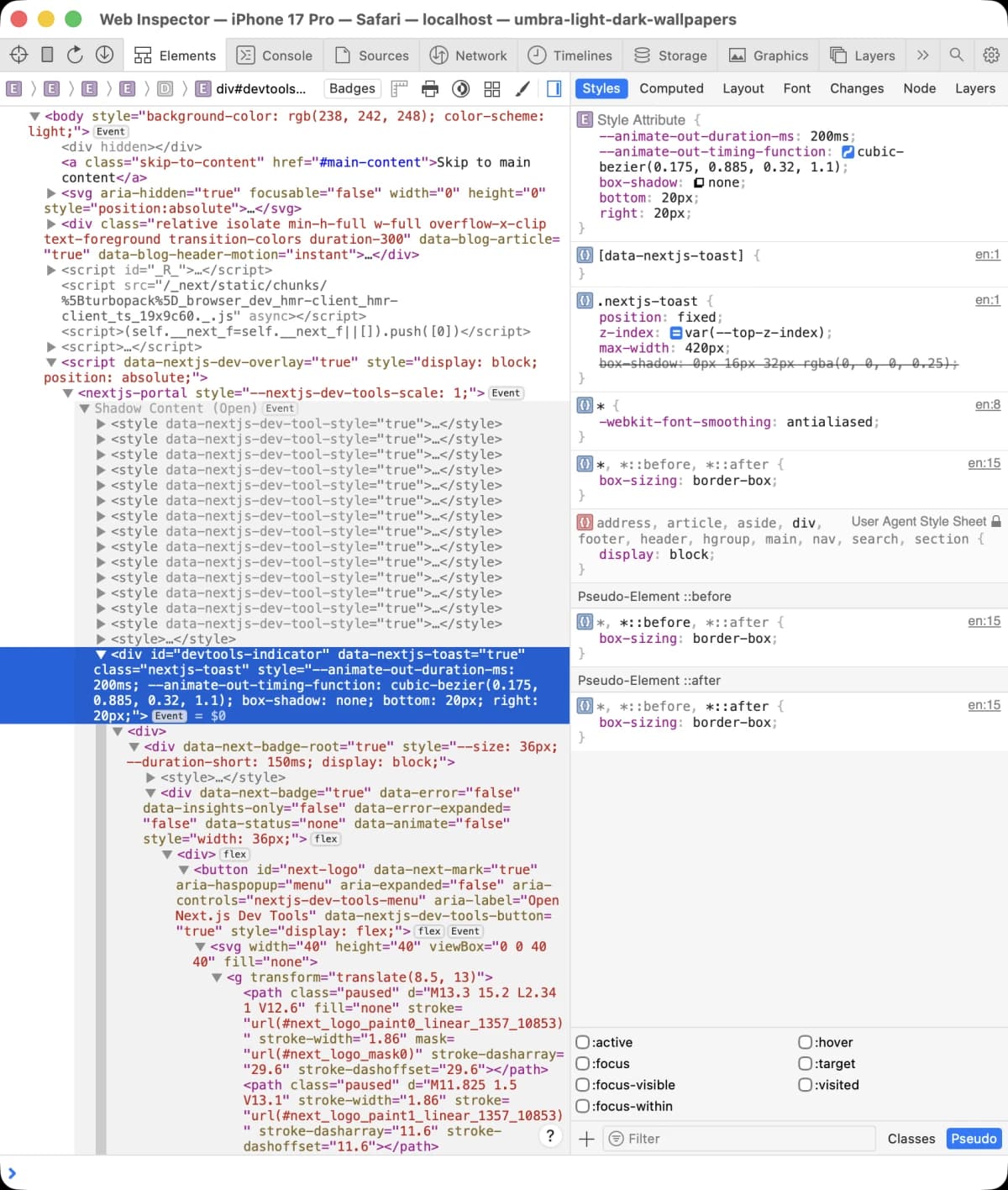Open en:8 source link for * rule
The width and height of the screenshot is (1008, 1190).
[987, 405]
